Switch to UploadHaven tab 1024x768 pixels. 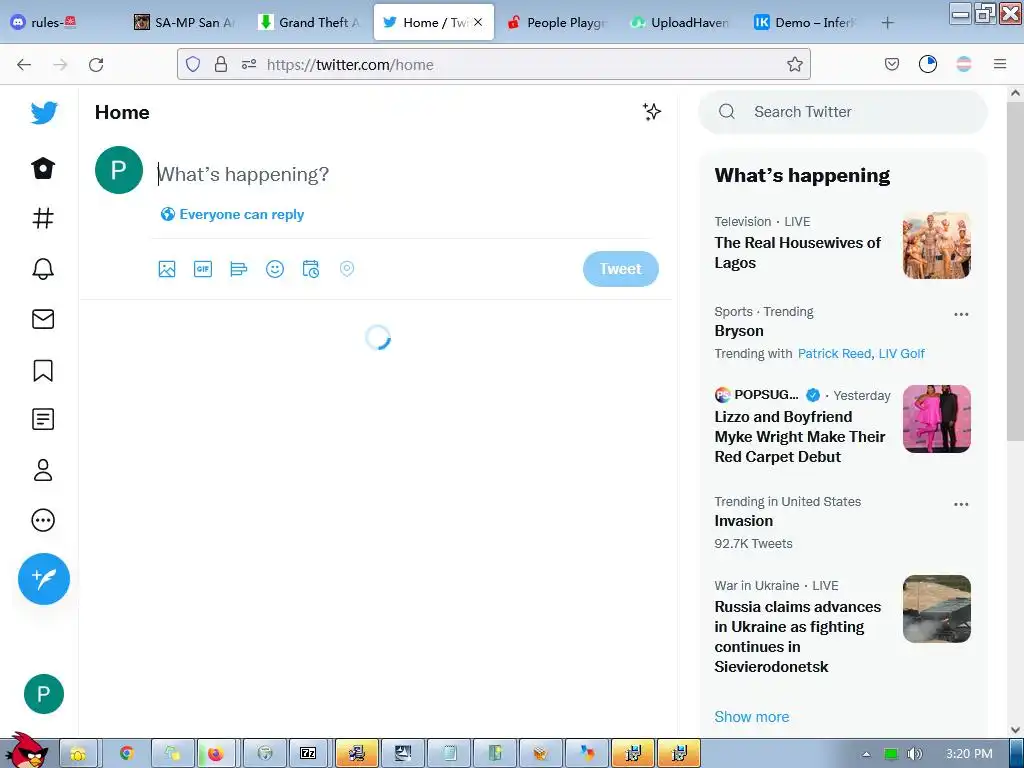[x=681, y=22]
